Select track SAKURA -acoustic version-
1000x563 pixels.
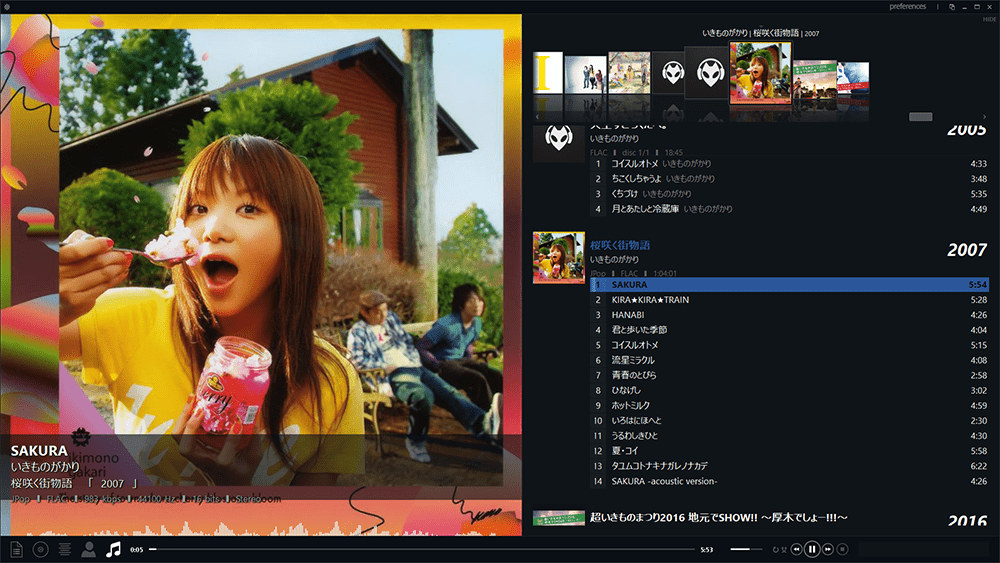(790, 481)
